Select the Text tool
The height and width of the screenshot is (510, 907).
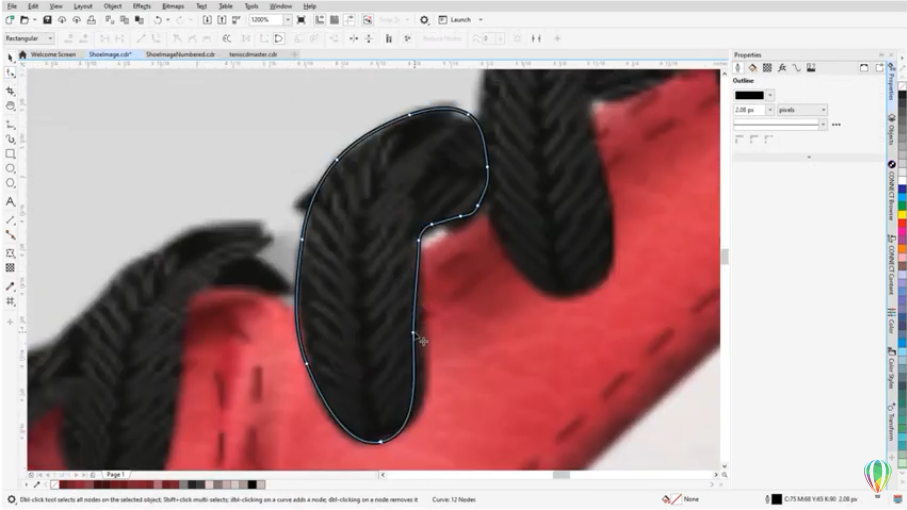click(11, 202)
